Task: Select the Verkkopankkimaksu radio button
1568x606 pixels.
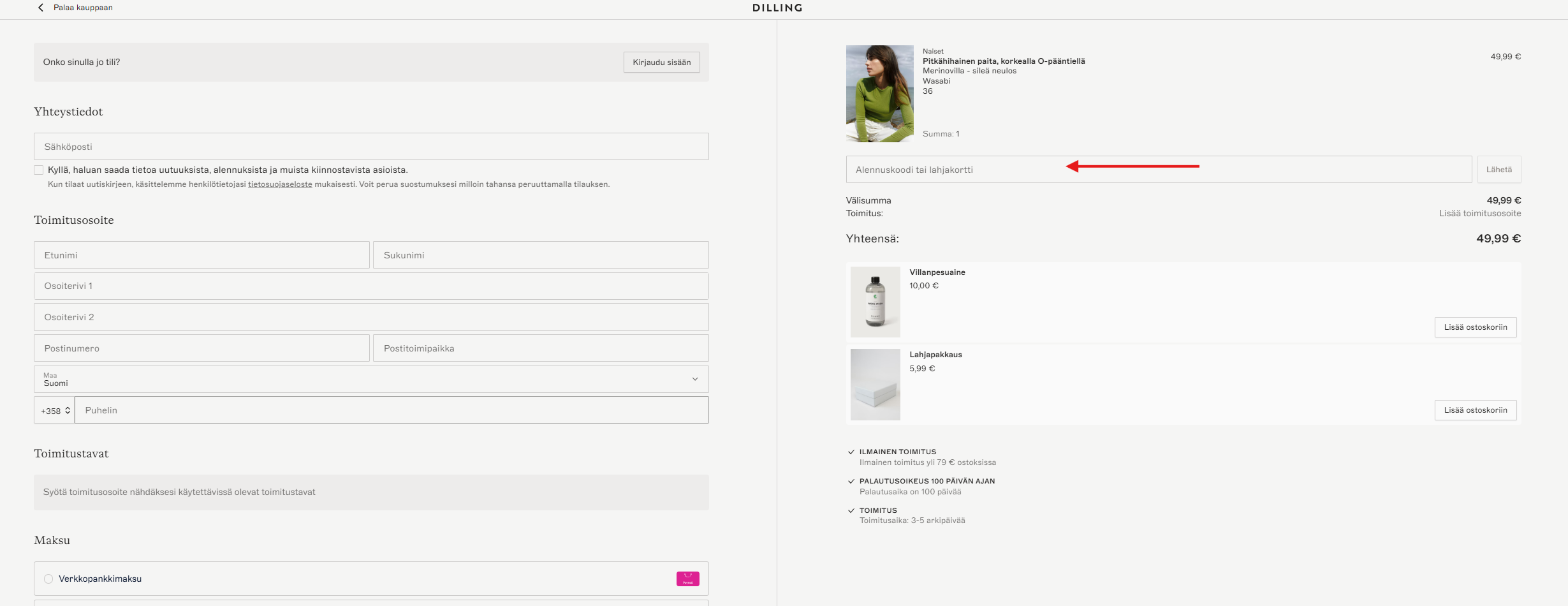Action: tap(48, 579)
